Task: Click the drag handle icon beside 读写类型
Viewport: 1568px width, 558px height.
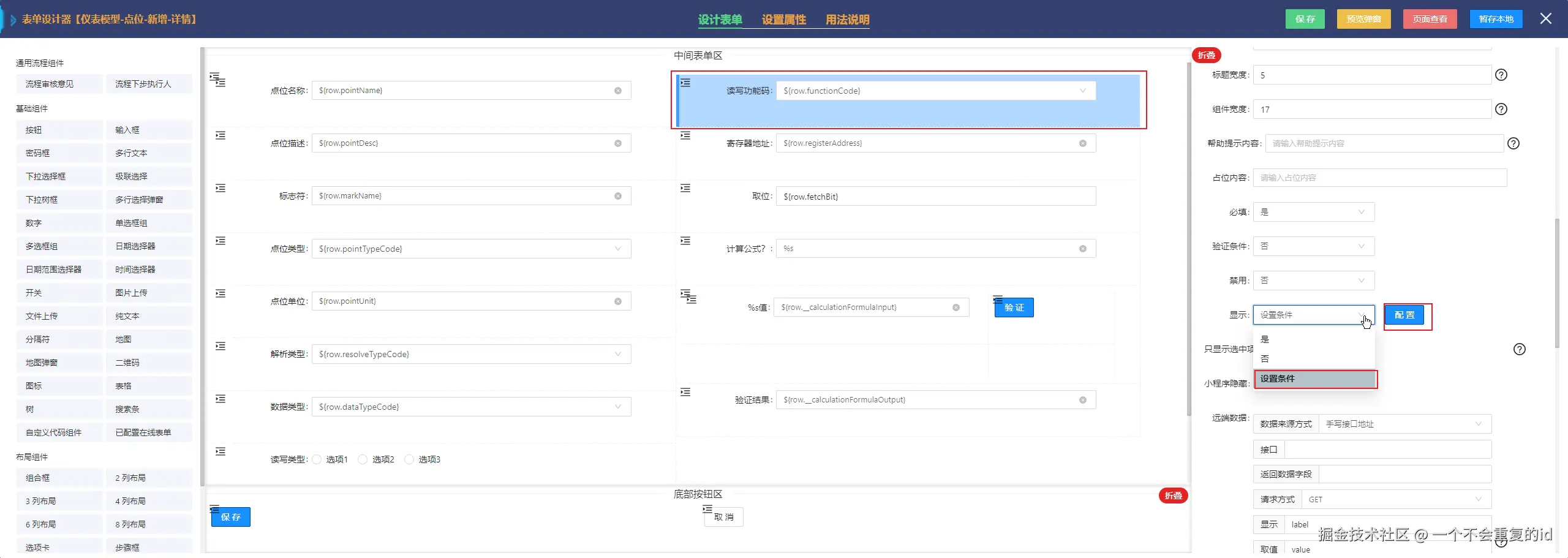Action: coord(221,451)
